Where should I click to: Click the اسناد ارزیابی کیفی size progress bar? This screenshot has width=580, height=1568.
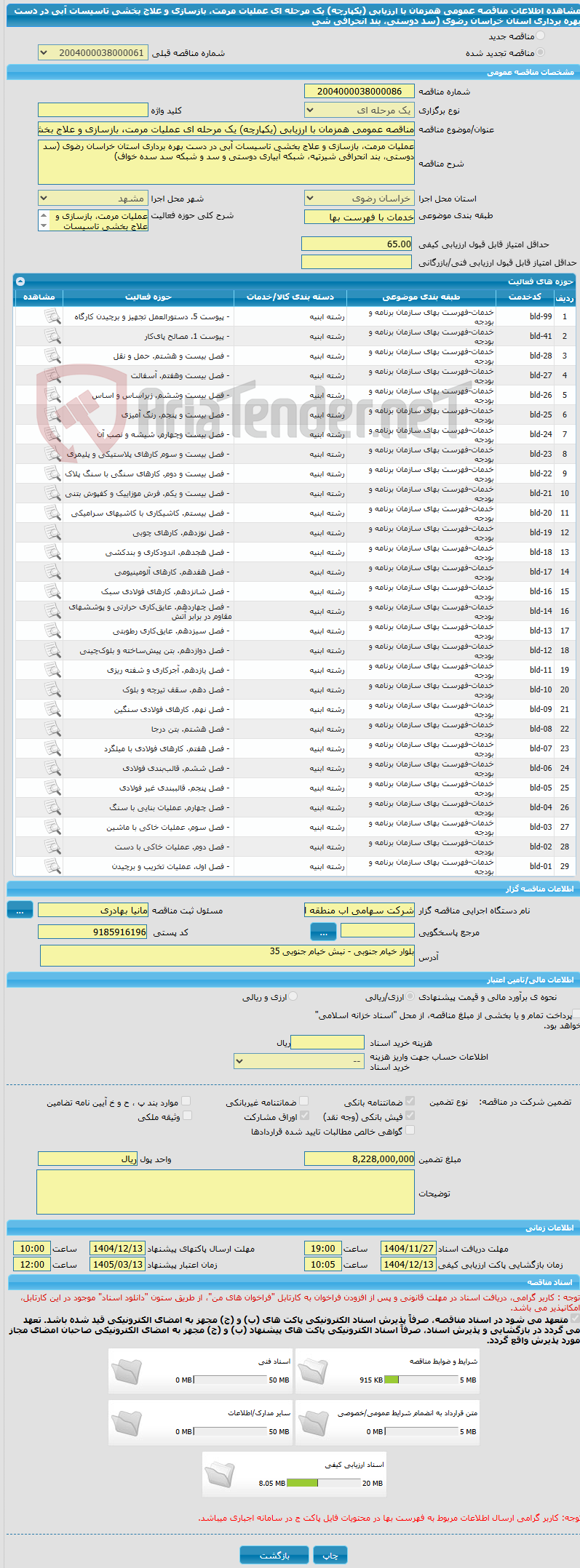pos(323,1483)
